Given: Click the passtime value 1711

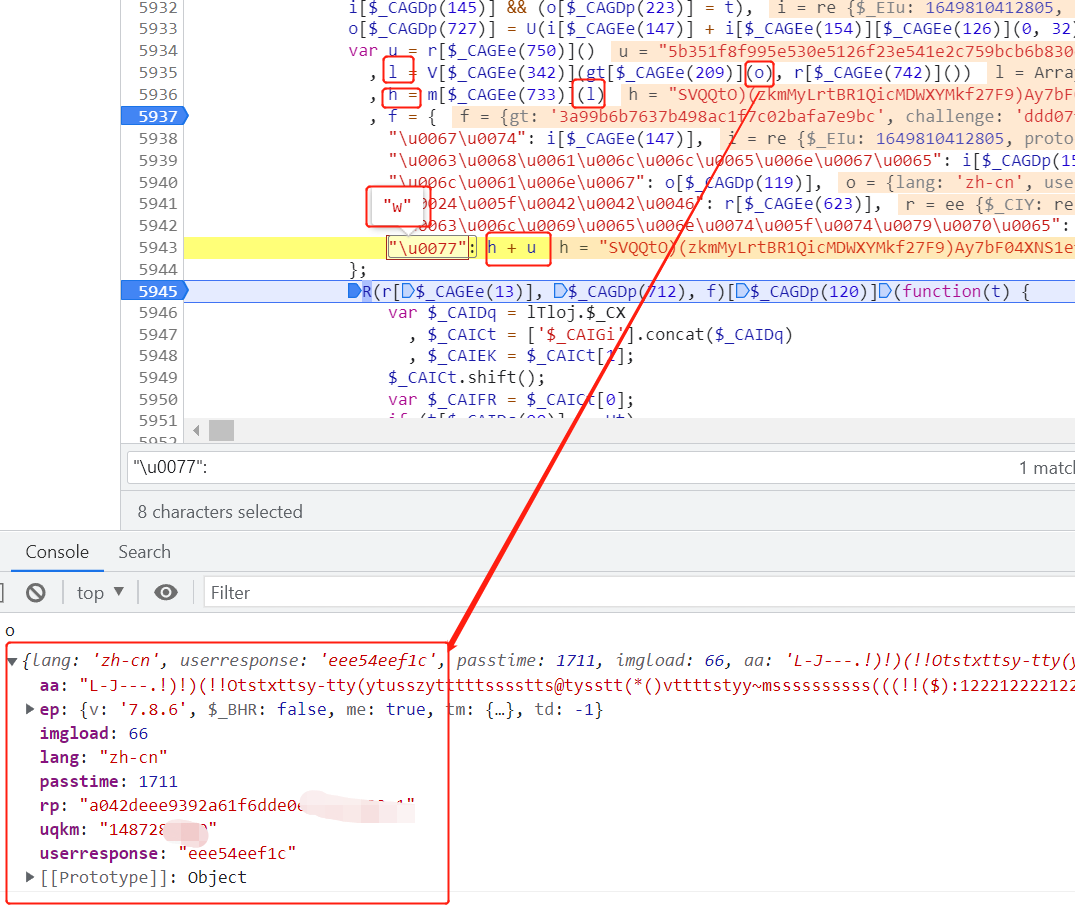Looking at the screenshot, I should click(158, 782).
